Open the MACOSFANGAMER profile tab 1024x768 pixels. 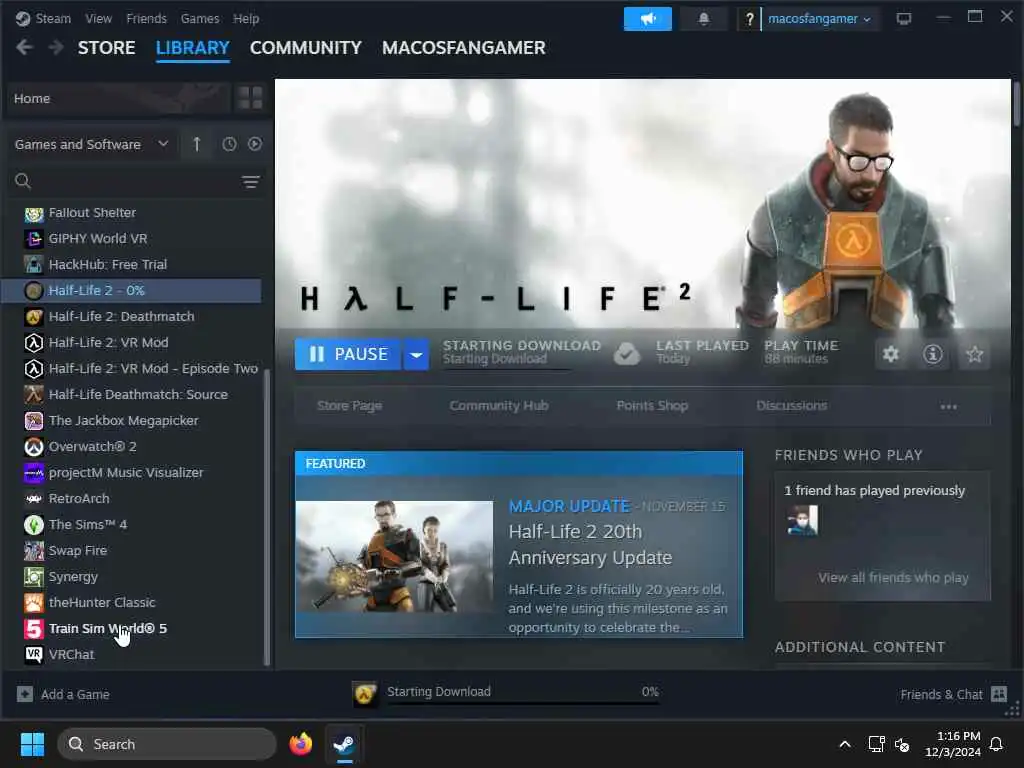464,48
